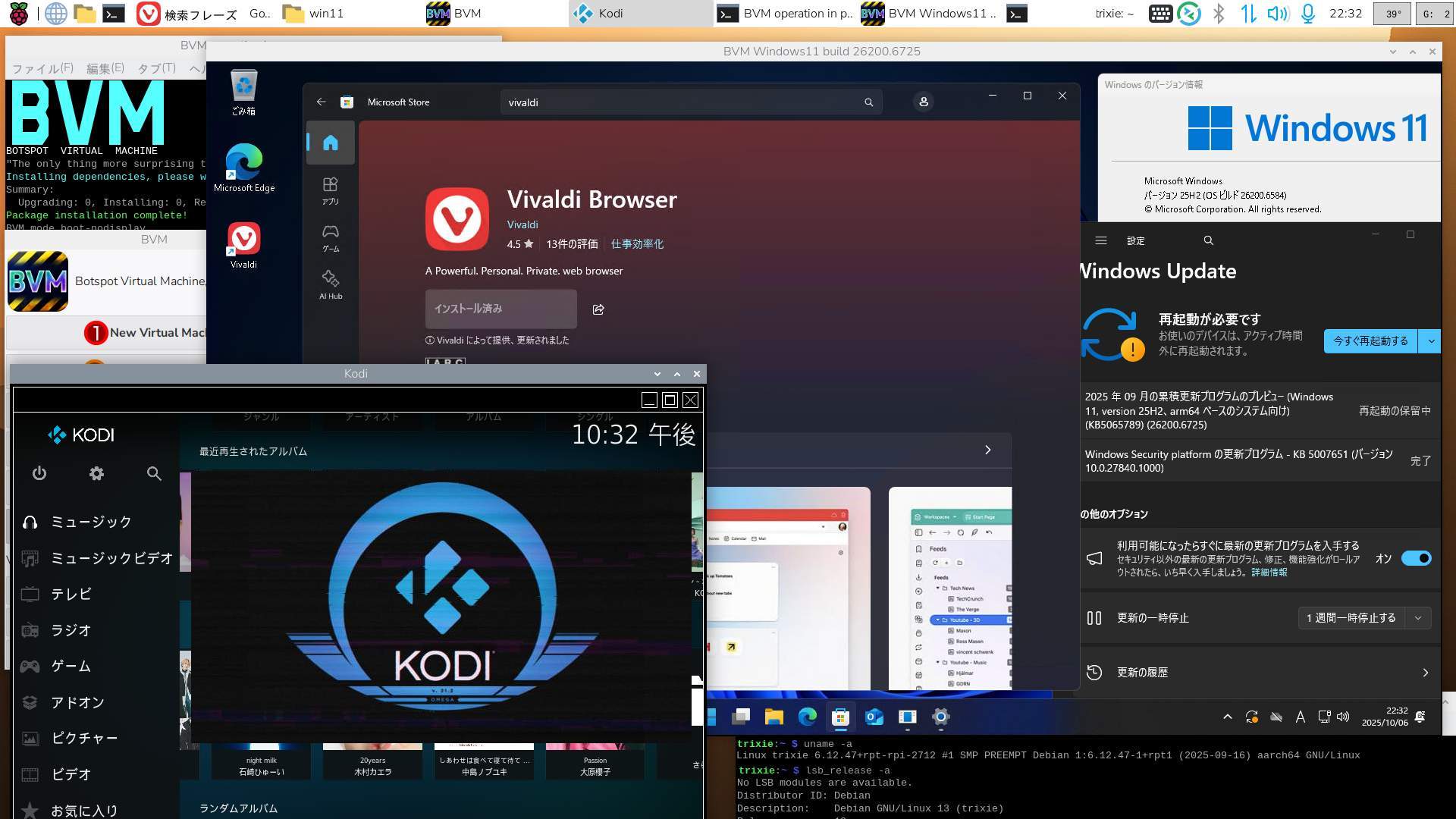The height and width of the screenshot is (819, 1456).
Task: Toggle the volume speaker in top panel
Action: [1278, 14]
